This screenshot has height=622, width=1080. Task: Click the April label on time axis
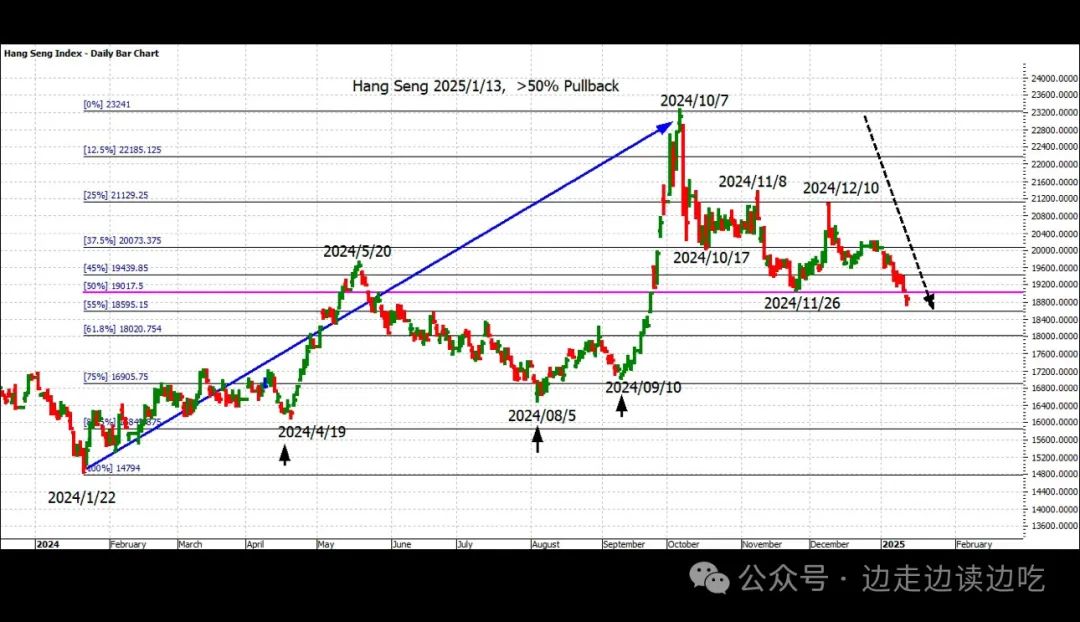tap(255, 544)
